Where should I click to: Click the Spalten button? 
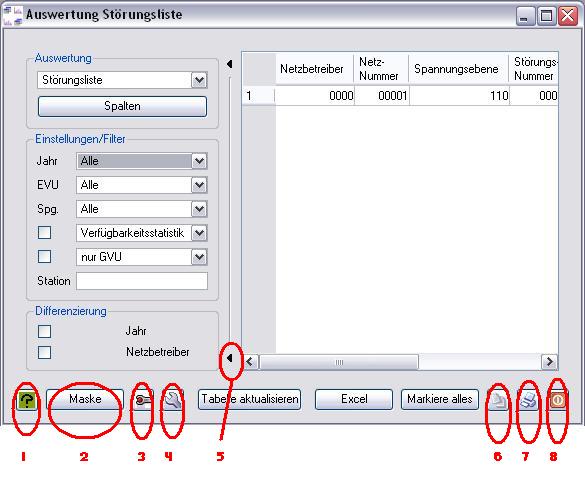coord(122,106)
